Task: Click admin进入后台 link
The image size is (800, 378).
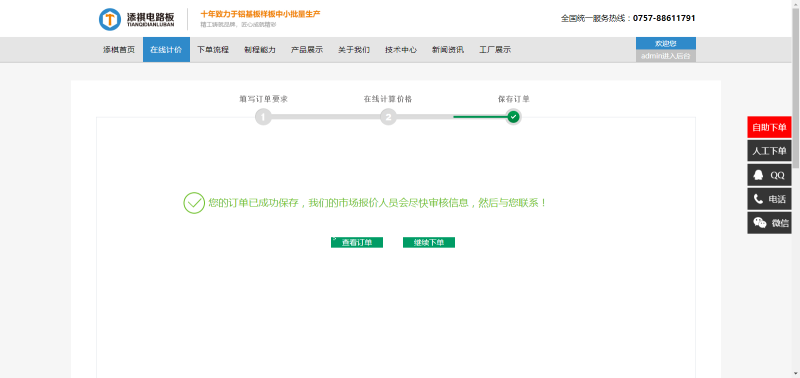Action: [x=666, y=56]
